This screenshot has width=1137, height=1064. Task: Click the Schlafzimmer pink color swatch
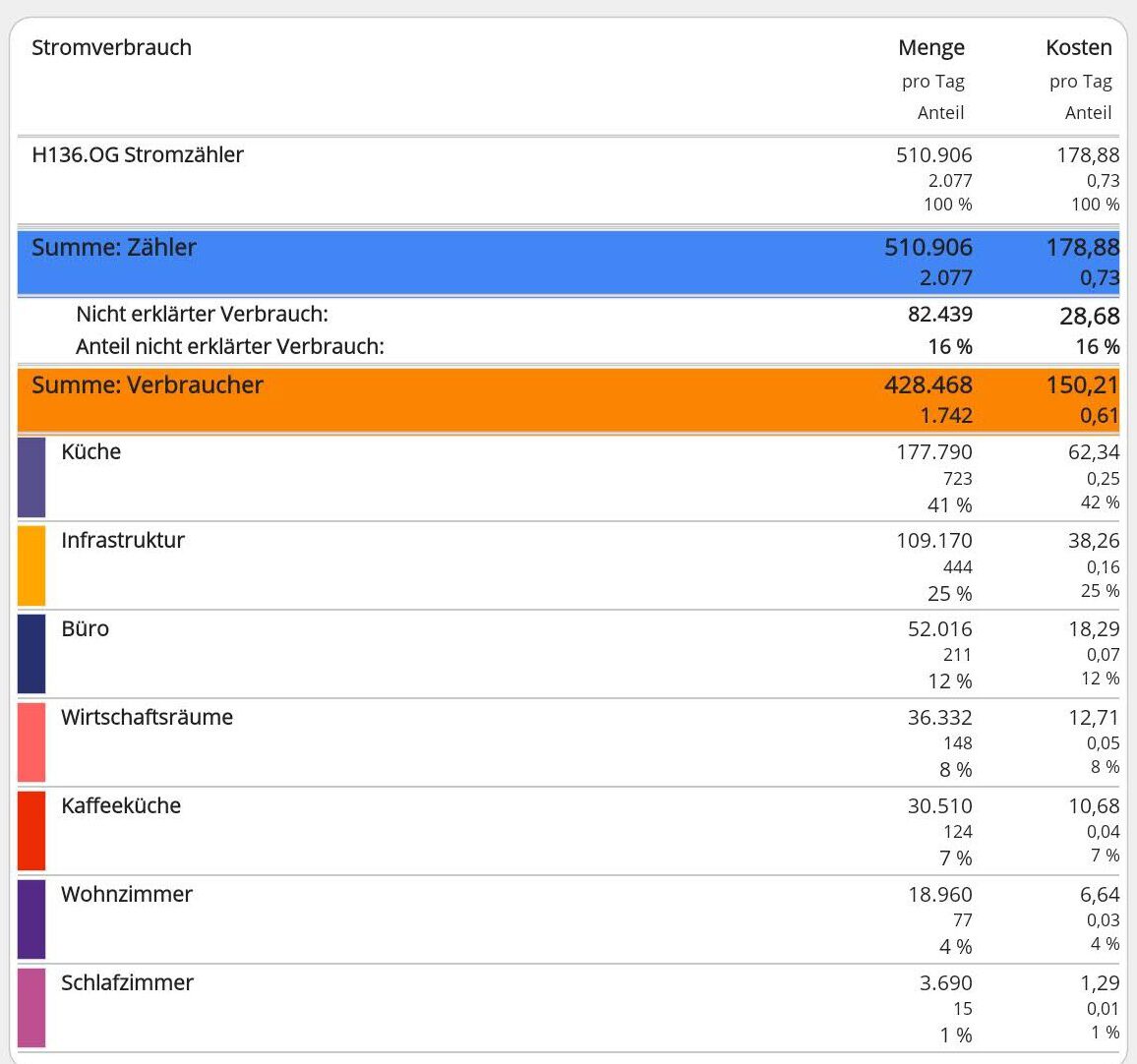tap(31, 1008)
